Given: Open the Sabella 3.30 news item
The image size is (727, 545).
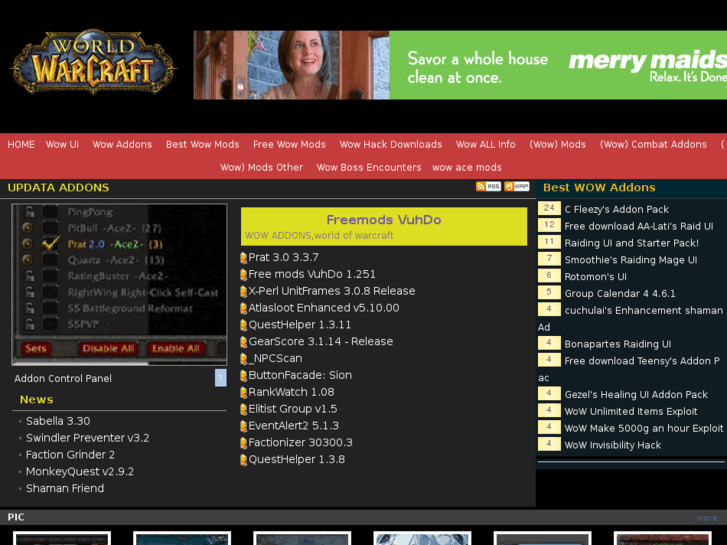Looking at the screenshot, I should pyautogui.click(x=58, y=421).
